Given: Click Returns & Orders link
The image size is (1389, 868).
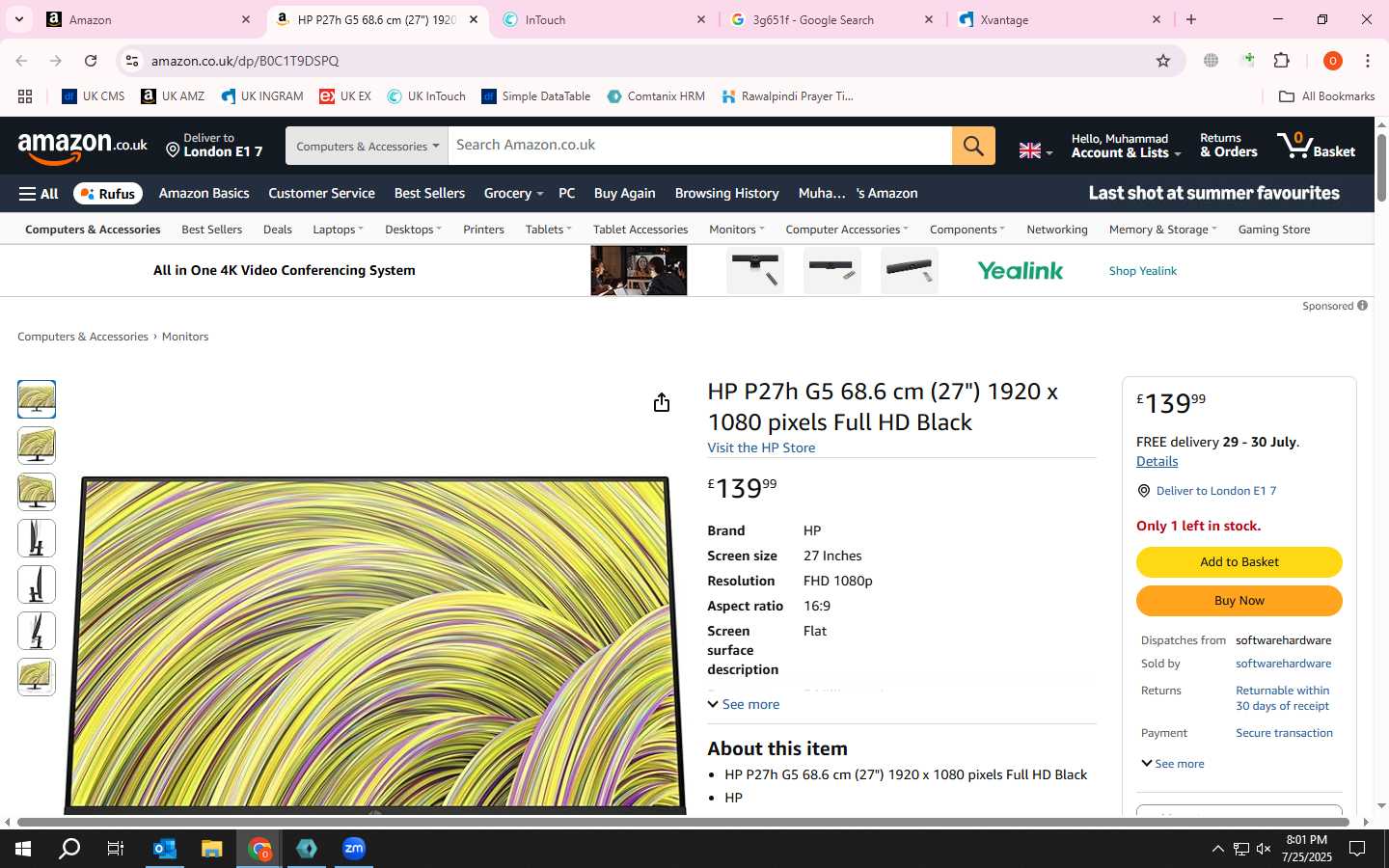Looking at the screenshot, I should (x=1229, y=146).
